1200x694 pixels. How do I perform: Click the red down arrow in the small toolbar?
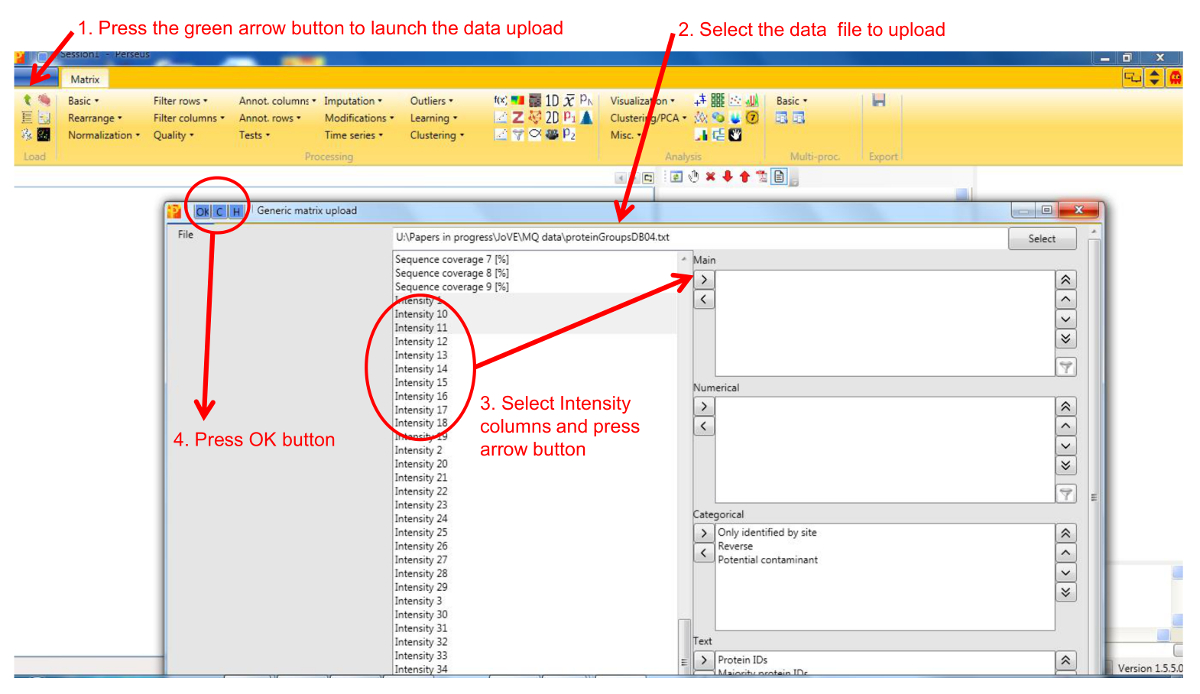(727, 177)
